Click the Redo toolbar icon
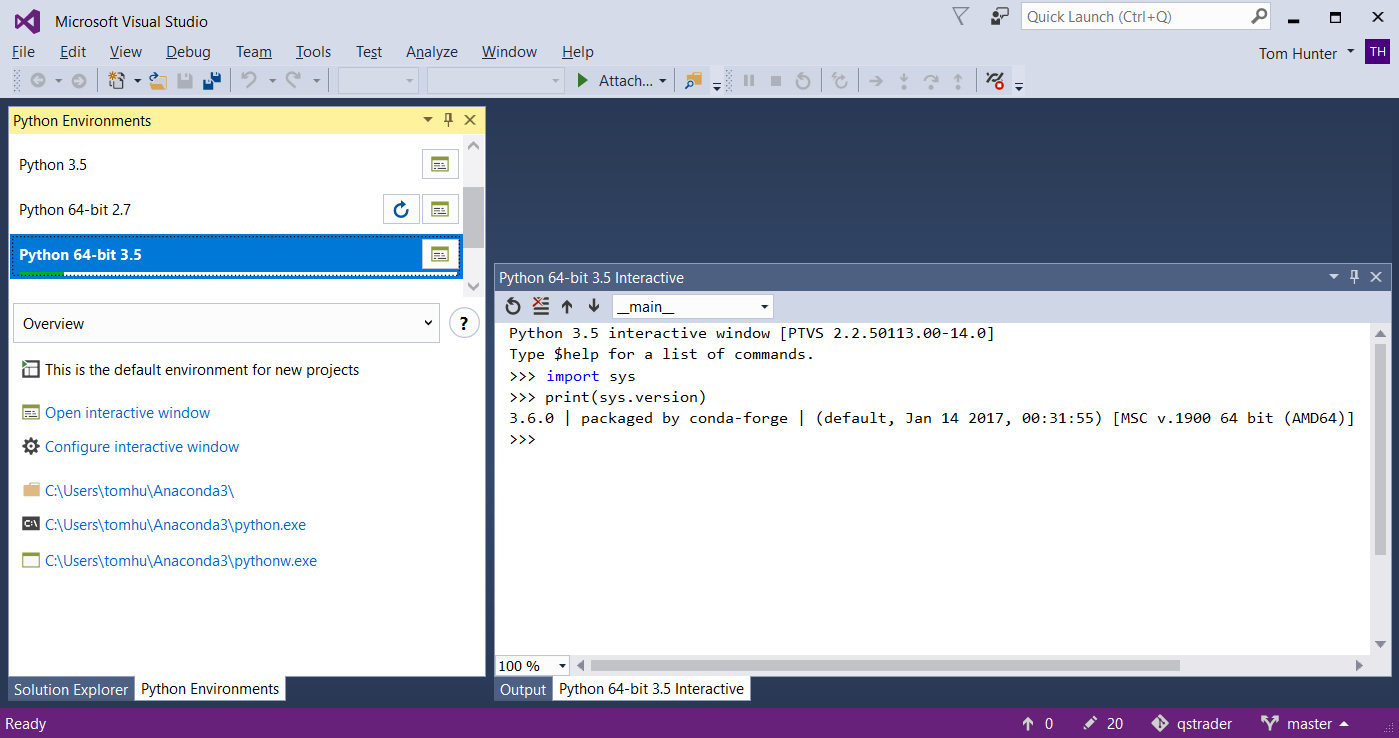The height and width of the screenshot is (738, 1399). tap(294, 81)
